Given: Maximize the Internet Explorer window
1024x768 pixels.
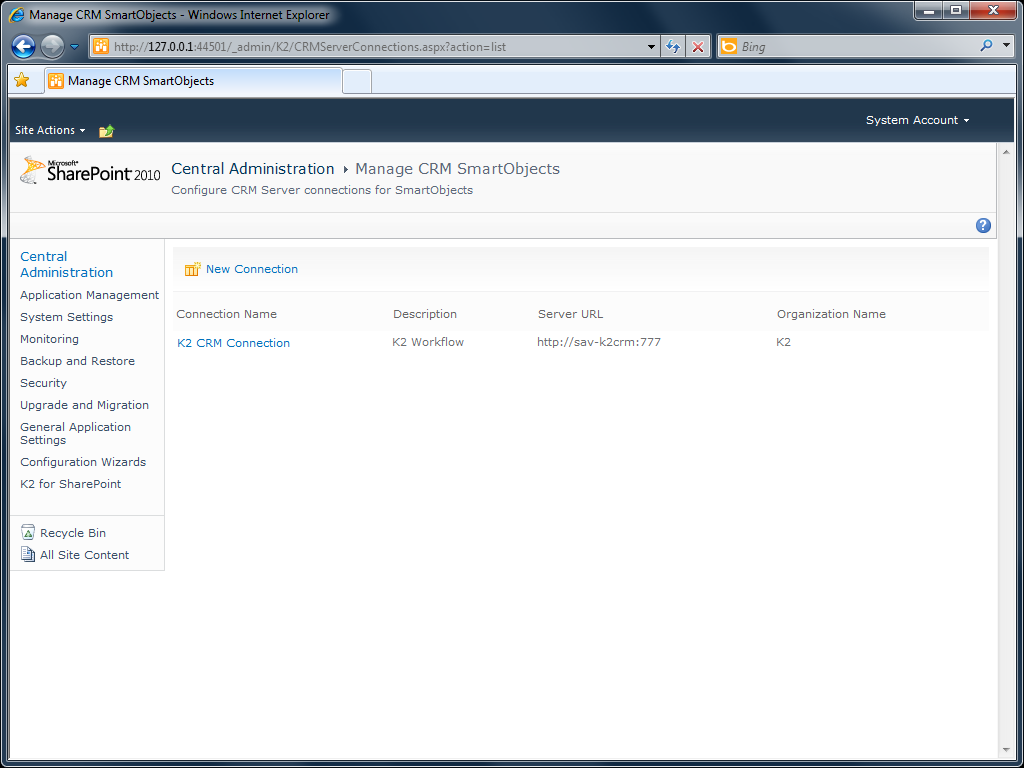Looking at the screenshot, I should point(956,10).
